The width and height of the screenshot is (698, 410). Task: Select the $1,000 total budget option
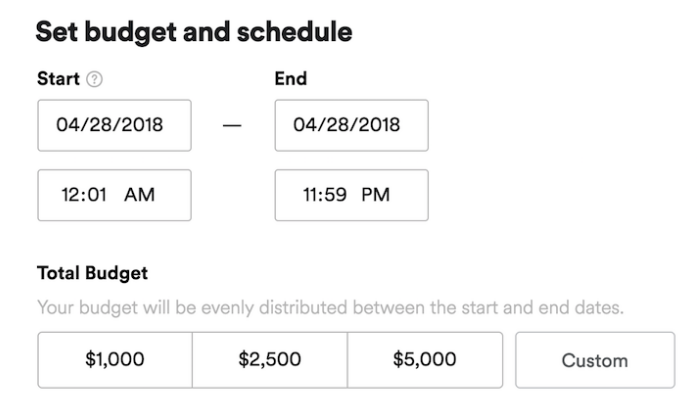click(114, 360)
